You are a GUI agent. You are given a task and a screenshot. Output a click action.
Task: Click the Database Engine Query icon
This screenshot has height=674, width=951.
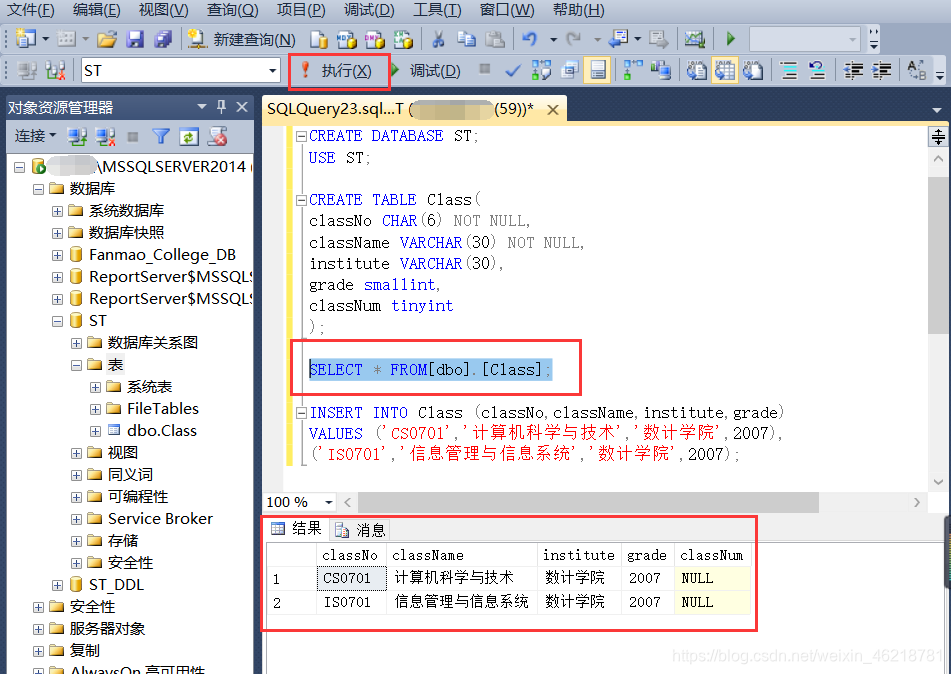319,39
